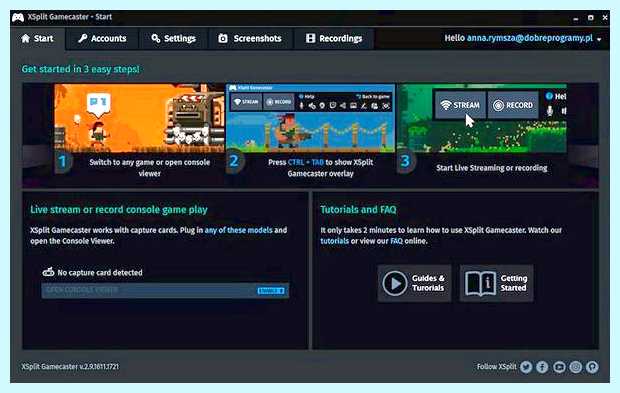Image resolution: width=620 pixels, height=393 pixels.
Task: Click 'Live stream or record console game play' heading
Action: point(119,210)
